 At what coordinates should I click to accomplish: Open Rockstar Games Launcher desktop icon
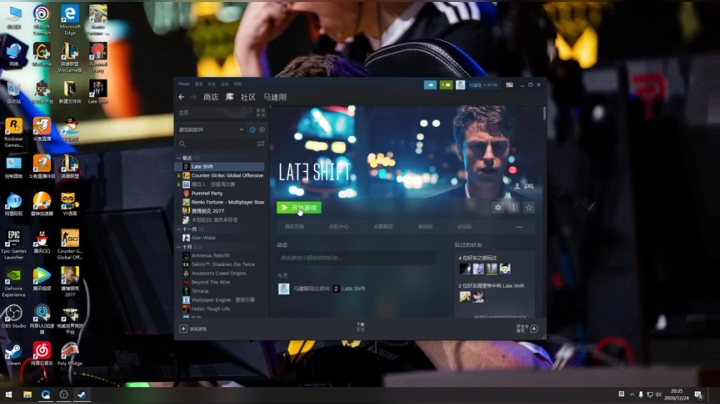[x=14, y=133]
